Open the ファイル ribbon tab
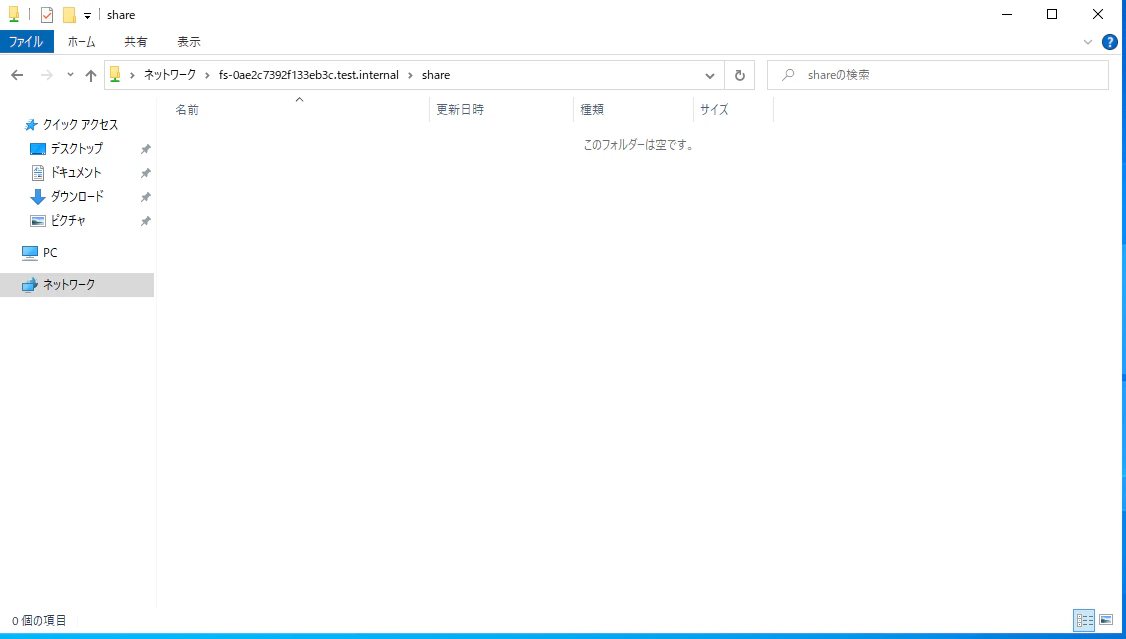Image resolution: width=1126 pixels, height=639 pixels. pyautogui.click(x=27, y=42)
